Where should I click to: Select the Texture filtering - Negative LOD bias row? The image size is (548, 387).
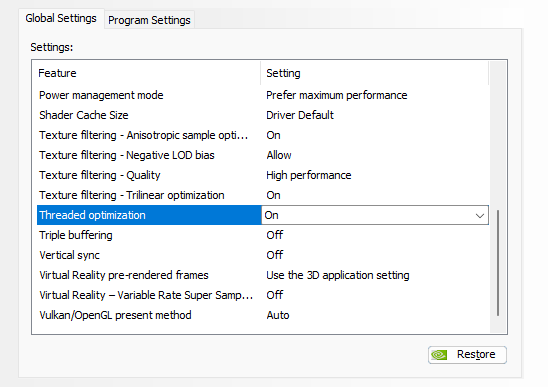point(263,155)
